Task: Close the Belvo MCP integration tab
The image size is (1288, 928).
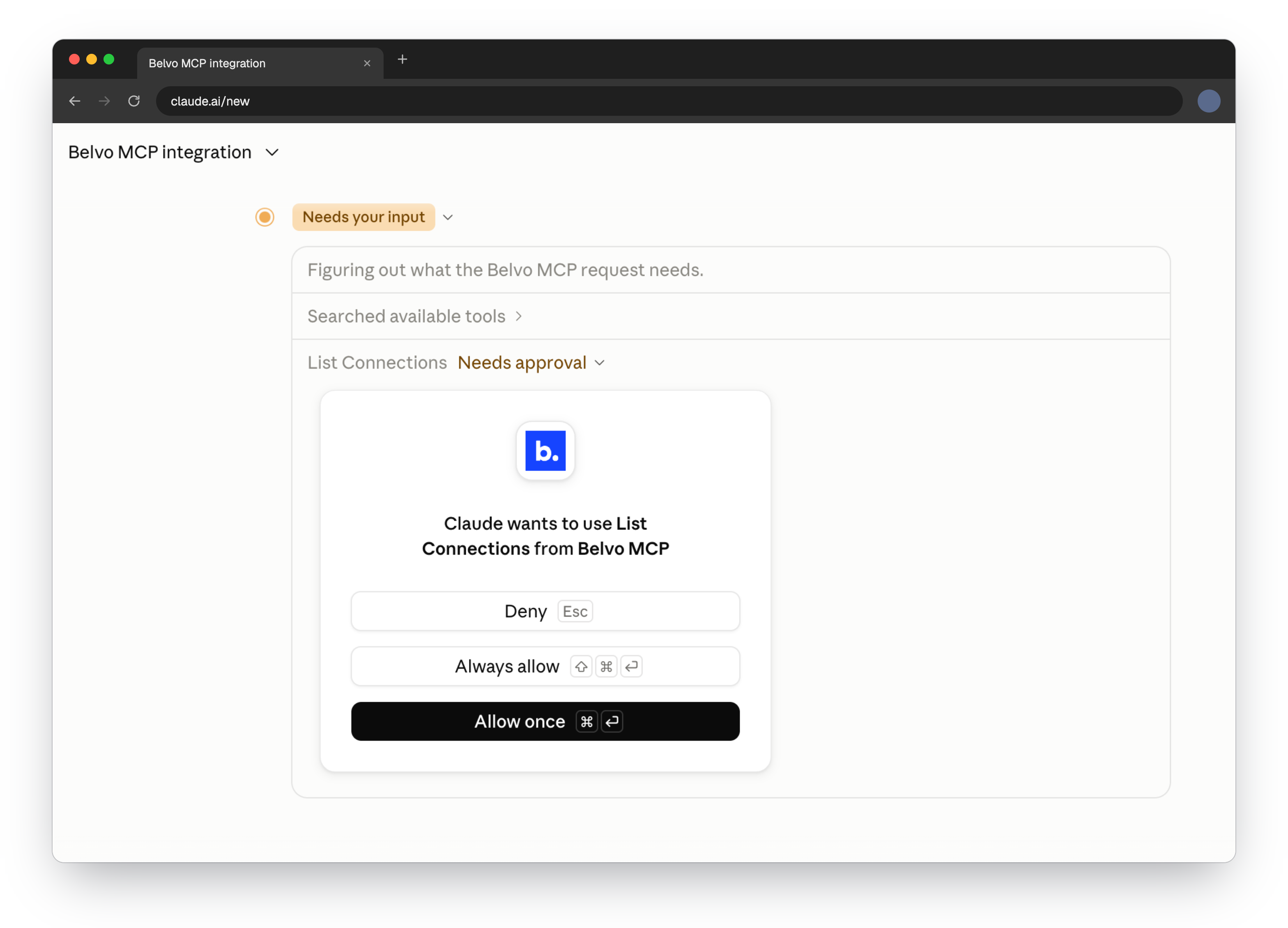Action: click(367, 63)
